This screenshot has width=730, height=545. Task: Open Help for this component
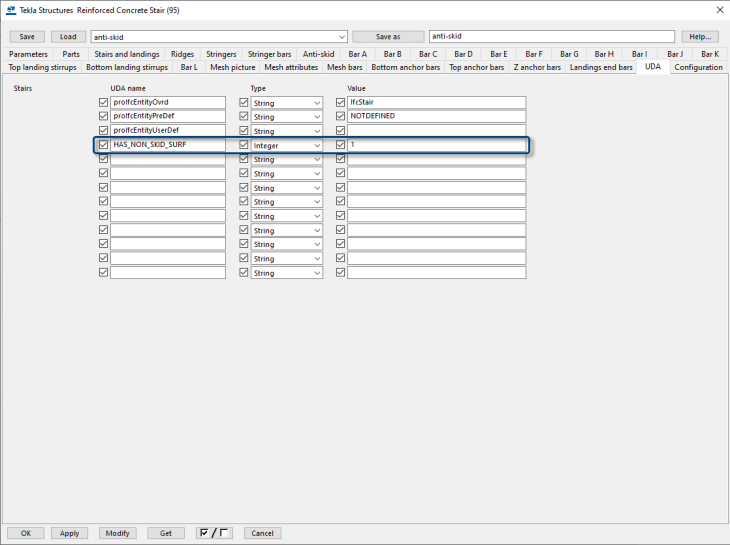coord(700,37)
